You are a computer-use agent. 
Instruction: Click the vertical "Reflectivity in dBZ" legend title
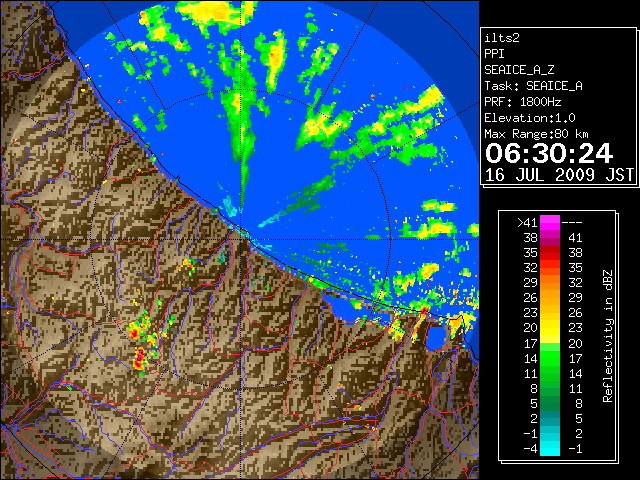(x=607, y=336)
